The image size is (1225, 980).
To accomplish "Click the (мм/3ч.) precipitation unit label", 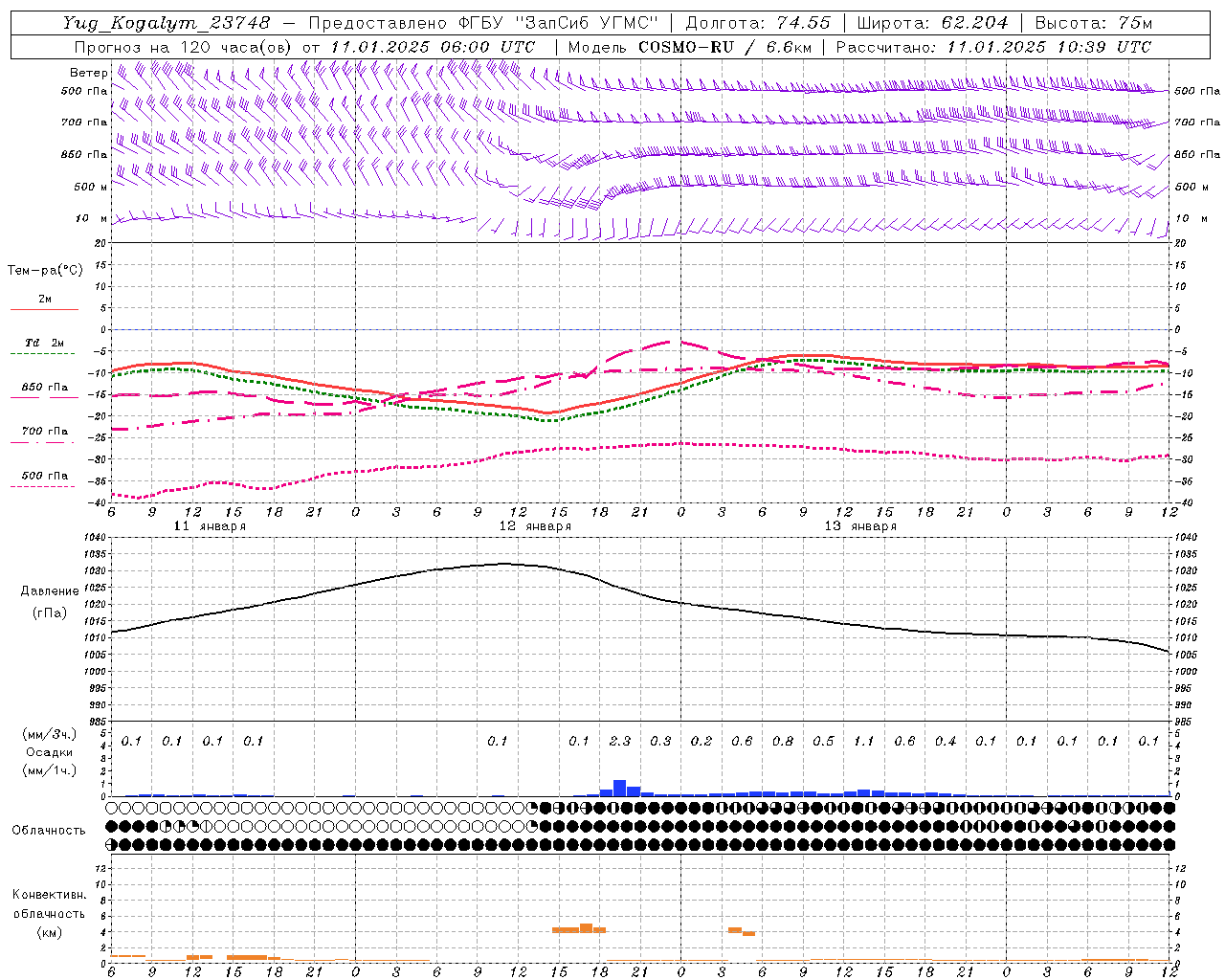I will coord(50,734).
